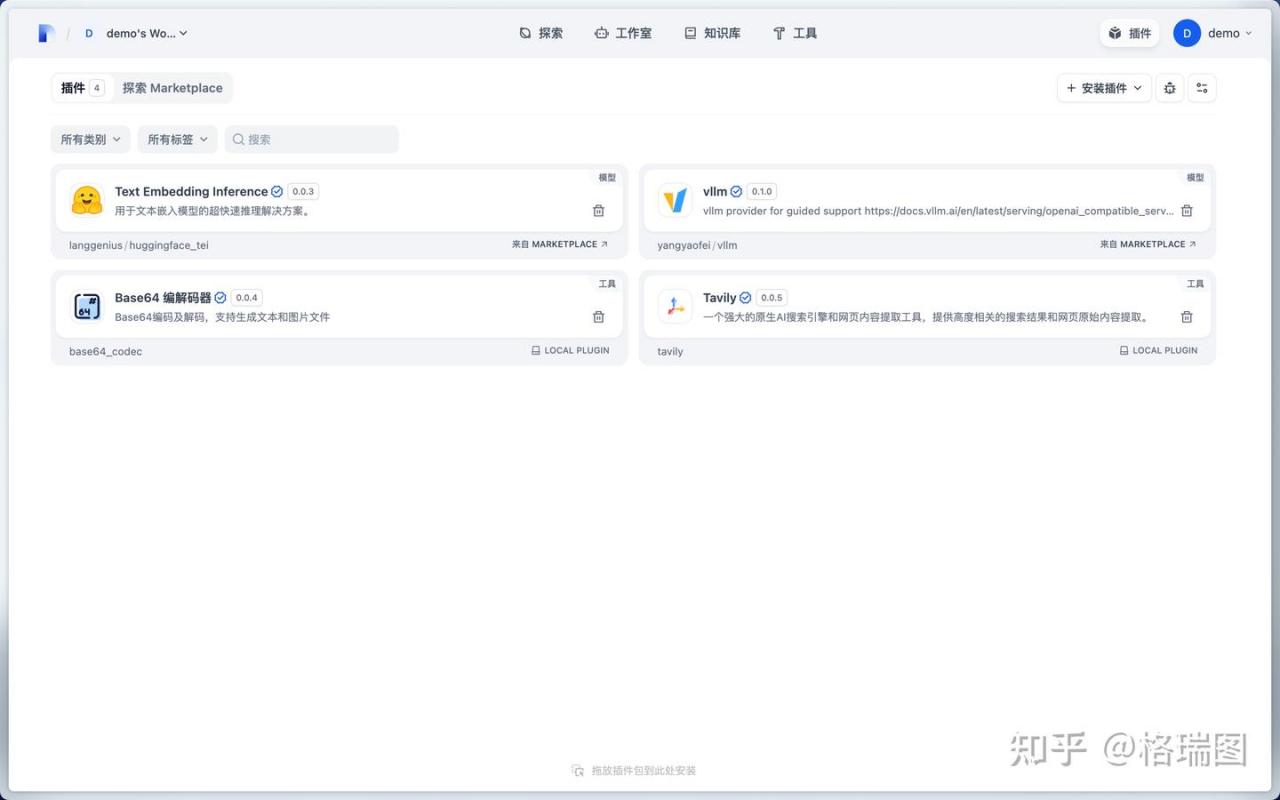The width and height of the screenshot is (1280, 800).
Task: Delete the Tavily plugin with trash icon
Action: tap(1186, 317)
